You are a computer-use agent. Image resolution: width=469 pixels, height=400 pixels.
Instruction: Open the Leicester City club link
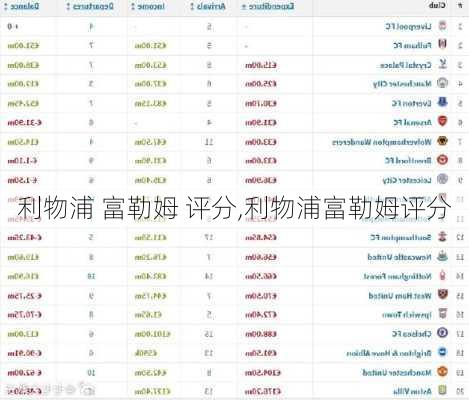tap(407, 180)
